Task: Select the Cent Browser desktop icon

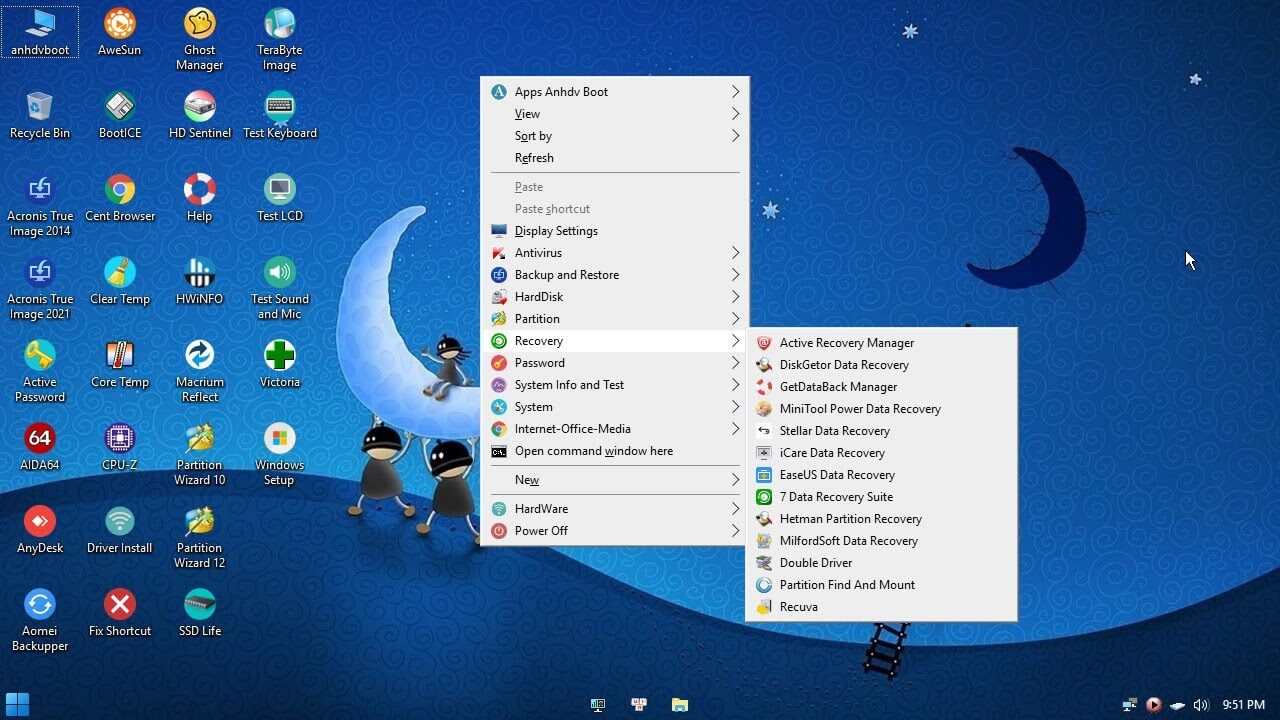Action: point(119,198)
